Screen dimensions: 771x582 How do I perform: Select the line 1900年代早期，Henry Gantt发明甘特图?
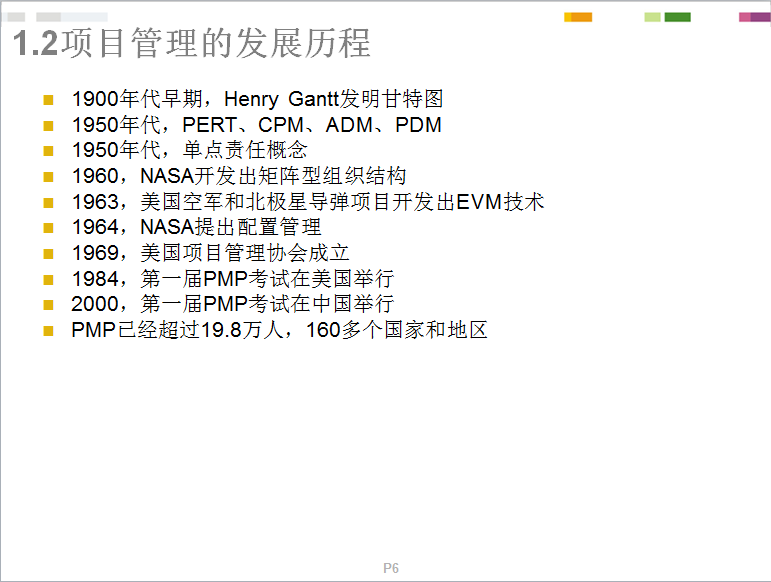coord(258,99)
